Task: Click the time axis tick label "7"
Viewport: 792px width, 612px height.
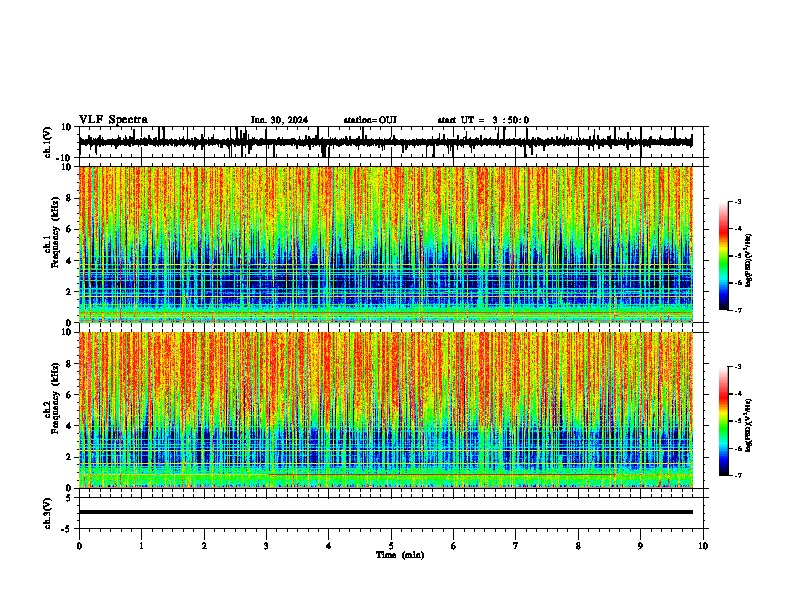Action: (516, 546)
